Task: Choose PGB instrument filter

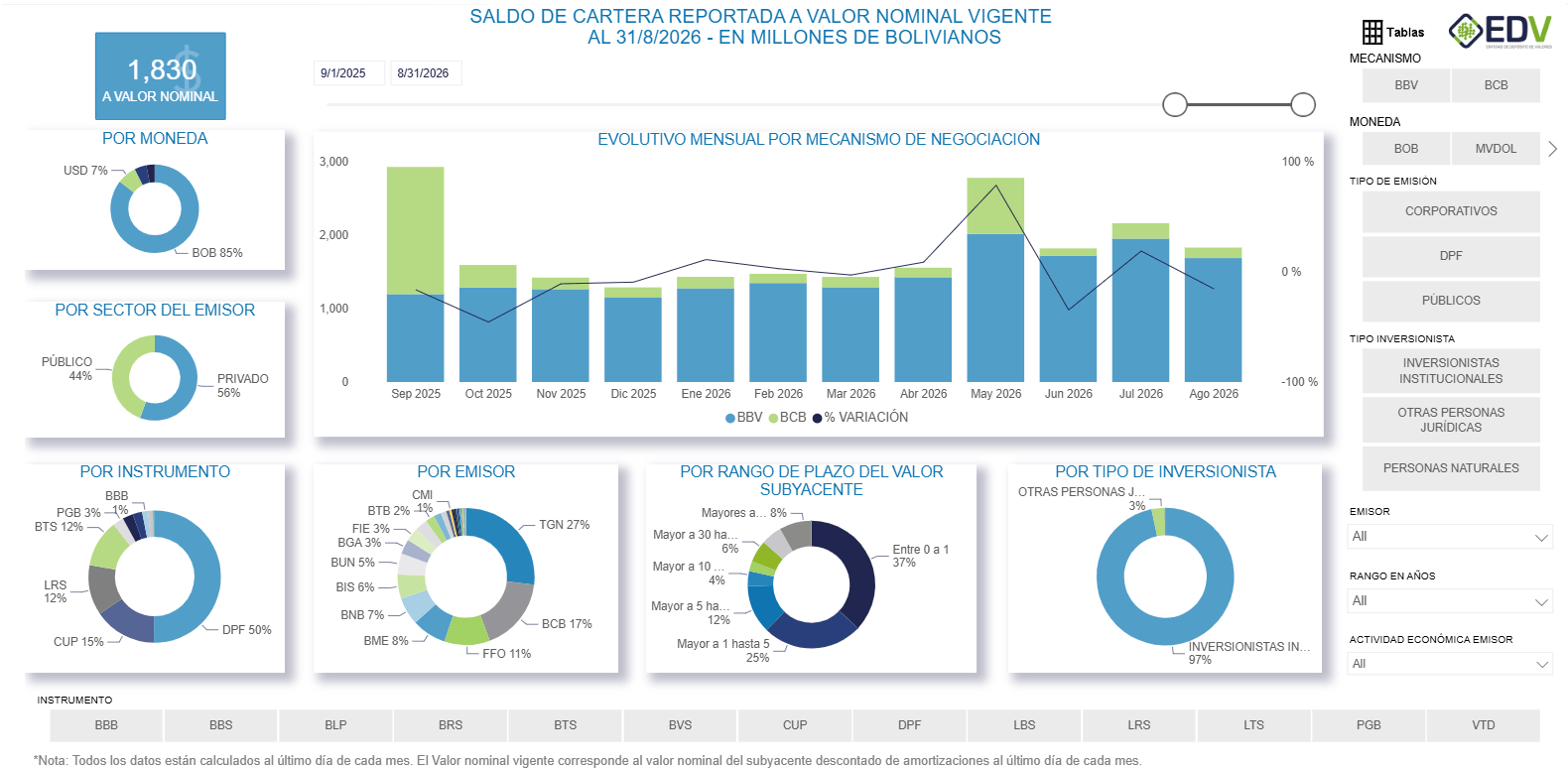Action: pyautogui.click(x=1369, y=725)
